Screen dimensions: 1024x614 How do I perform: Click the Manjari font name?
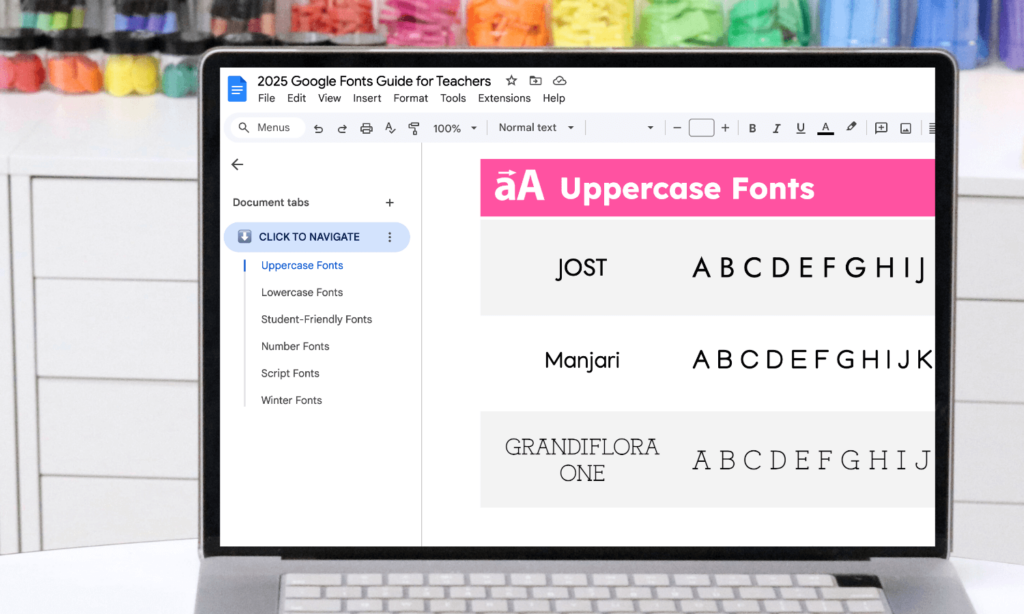(x=582, y=360)
